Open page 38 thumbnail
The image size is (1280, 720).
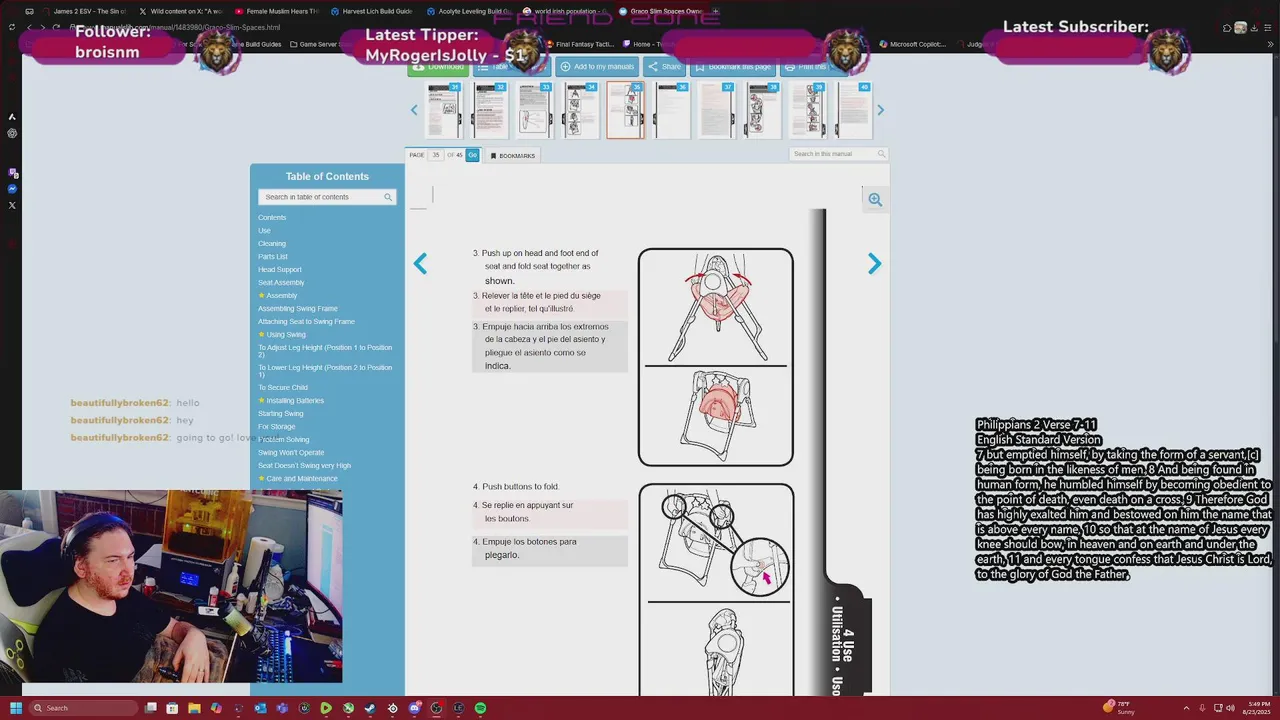pos(764,110)
